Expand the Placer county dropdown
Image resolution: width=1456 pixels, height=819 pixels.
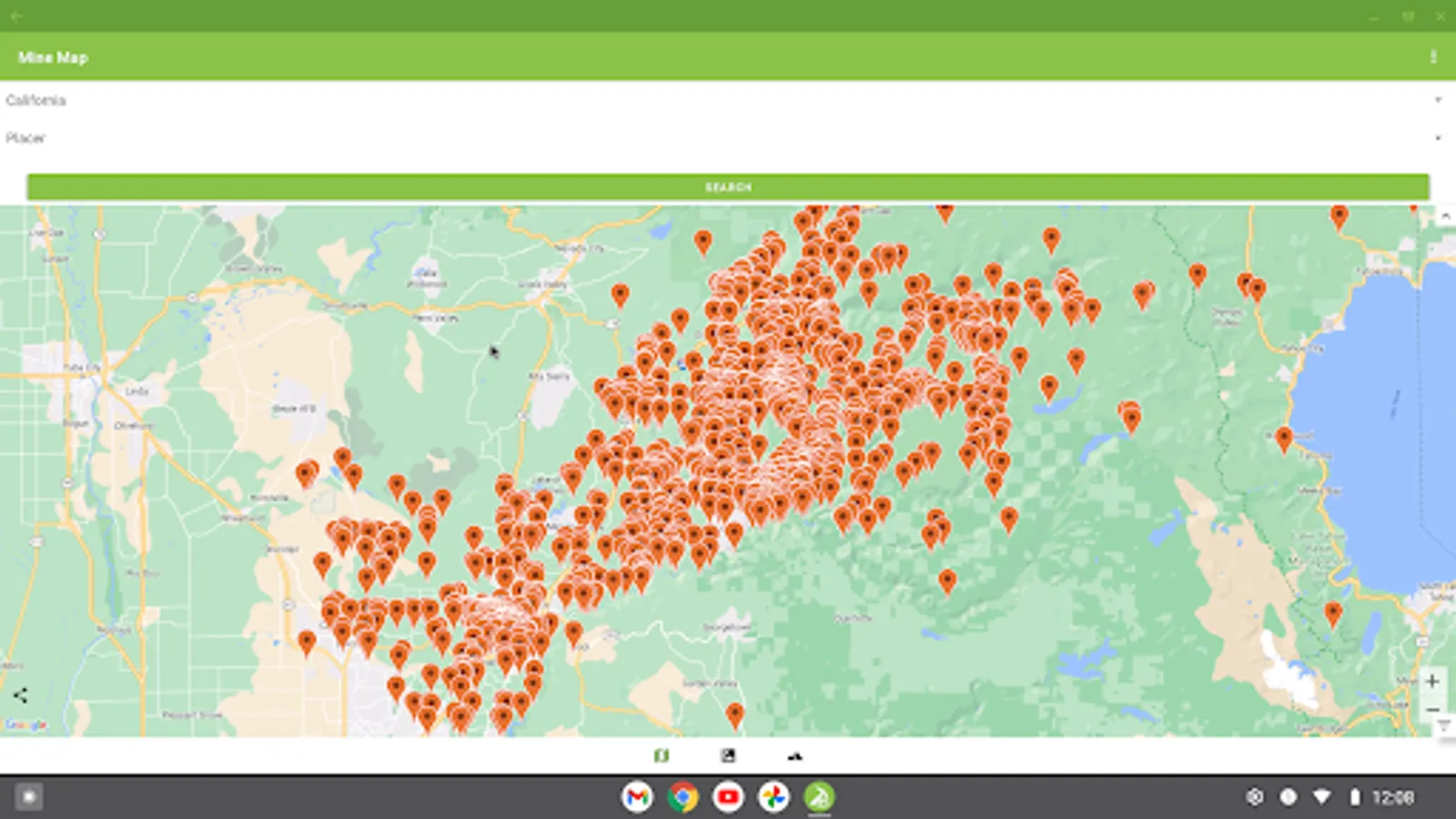pyautogui.click(x=728, y=138)
